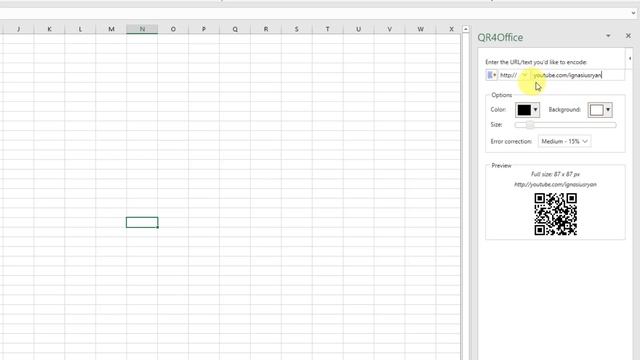Select column O header
The height and width of the screenshot is (360, 640).
(x=173, y=29)
